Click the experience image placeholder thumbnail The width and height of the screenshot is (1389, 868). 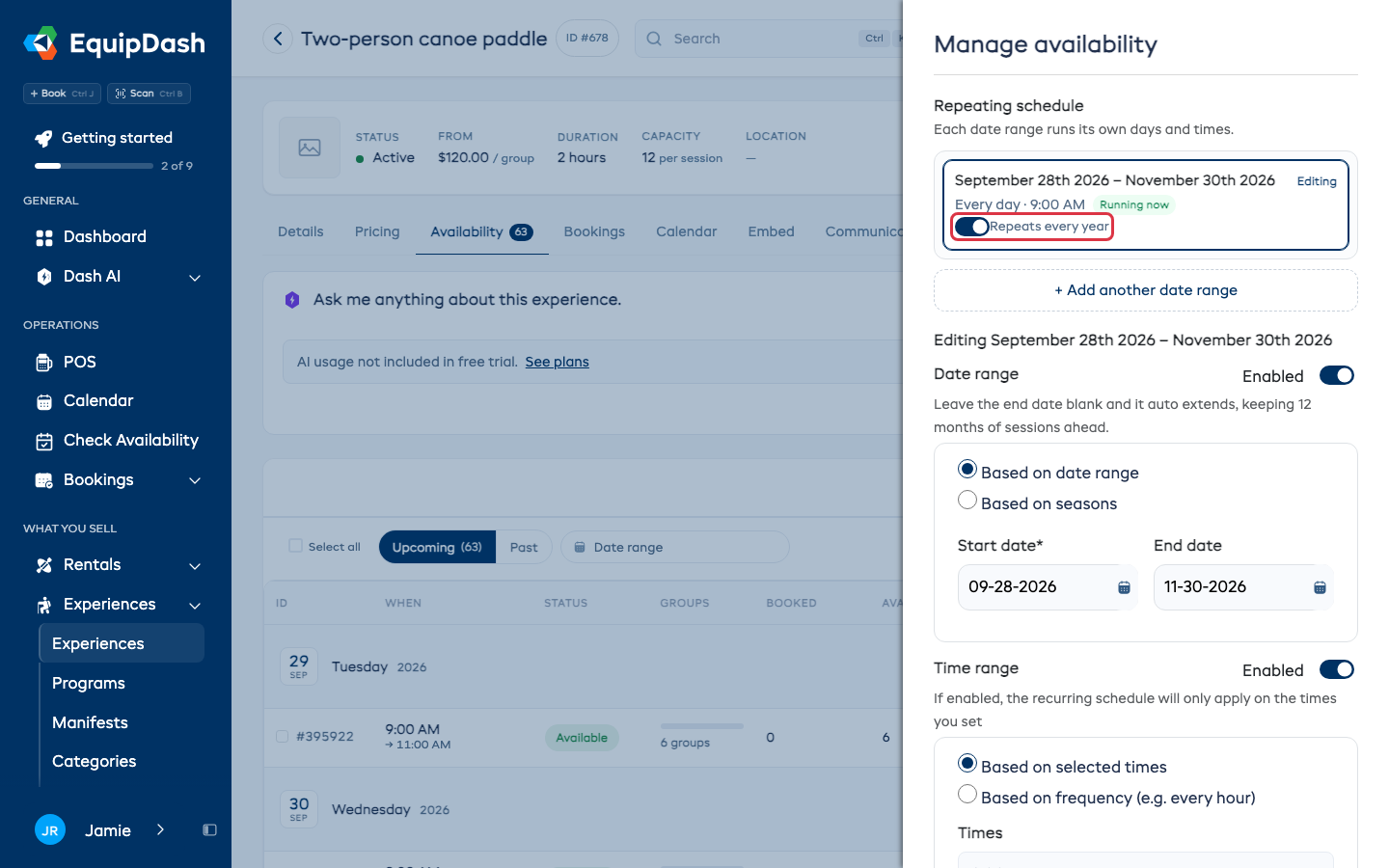[x=310, y=148]
